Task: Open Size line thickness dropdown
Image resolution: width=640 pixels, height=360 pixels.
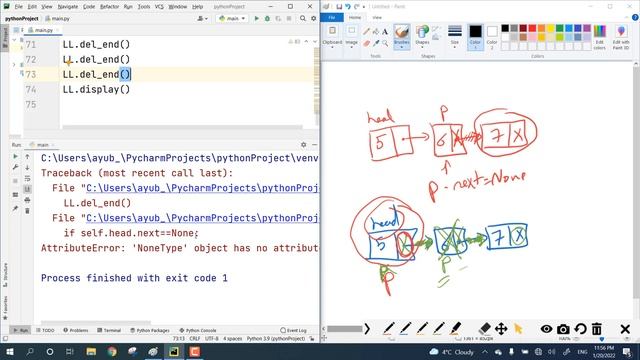Action: [x=454, y=38]
